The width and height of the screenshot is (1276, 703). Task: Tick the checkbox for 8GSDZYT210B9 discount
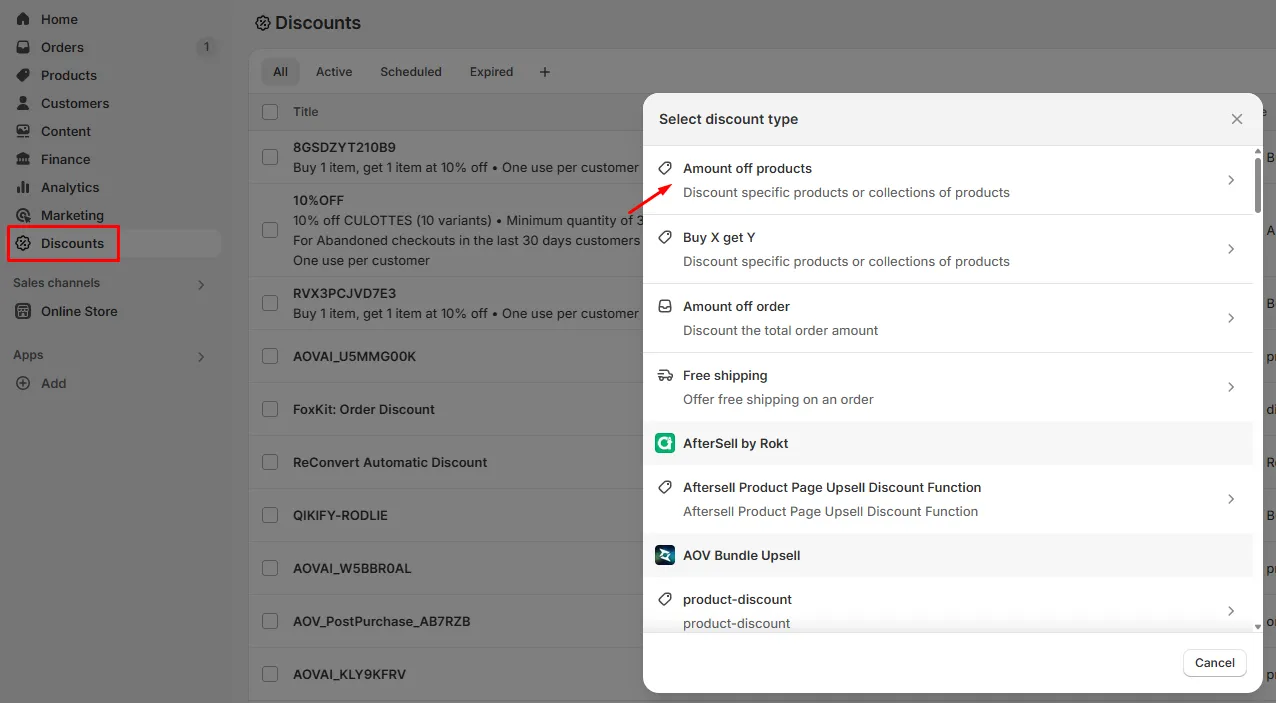[x=270, y=157]
